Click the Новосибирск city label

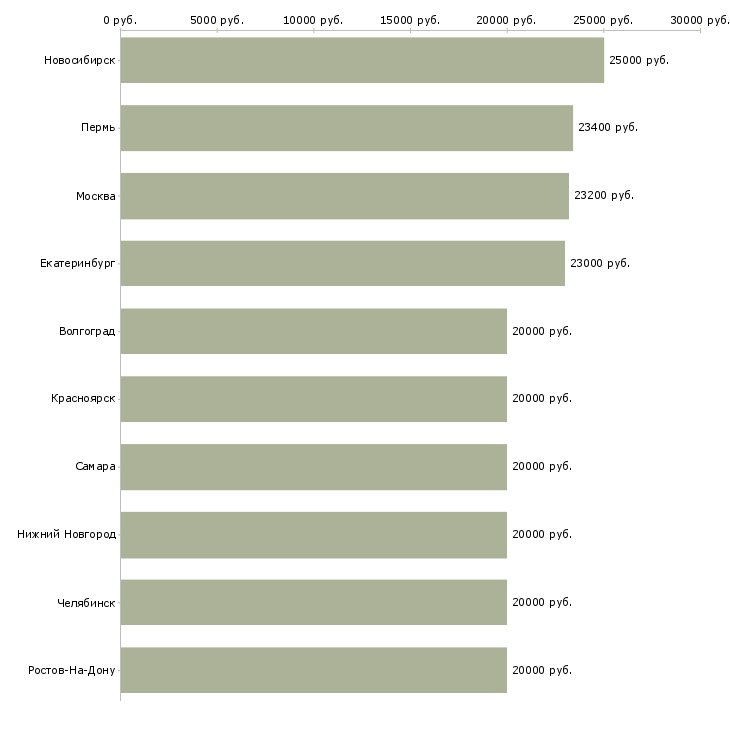click(79, 60)
